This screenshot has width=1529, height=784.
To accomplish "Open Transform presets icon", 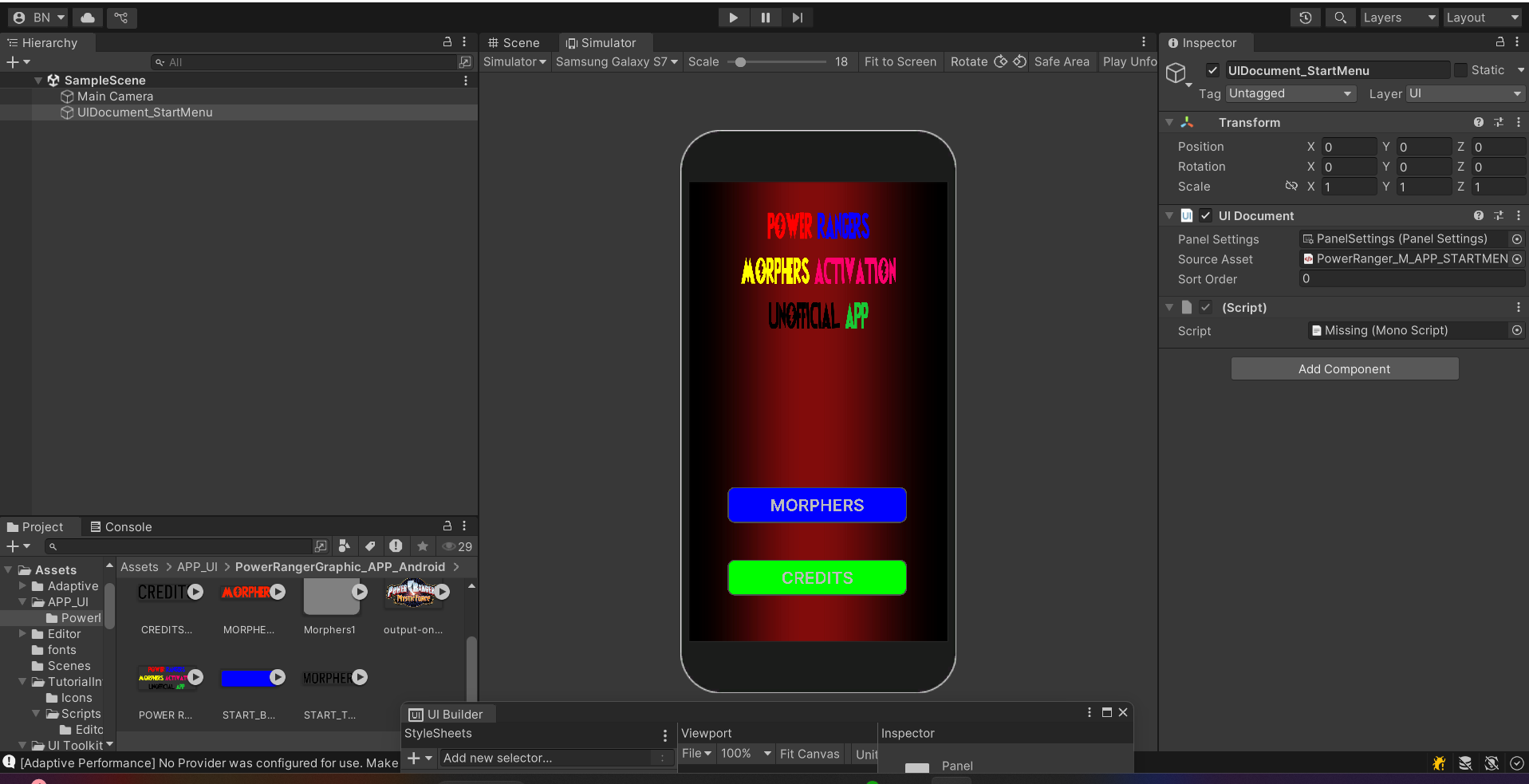I will point(1499,122).
